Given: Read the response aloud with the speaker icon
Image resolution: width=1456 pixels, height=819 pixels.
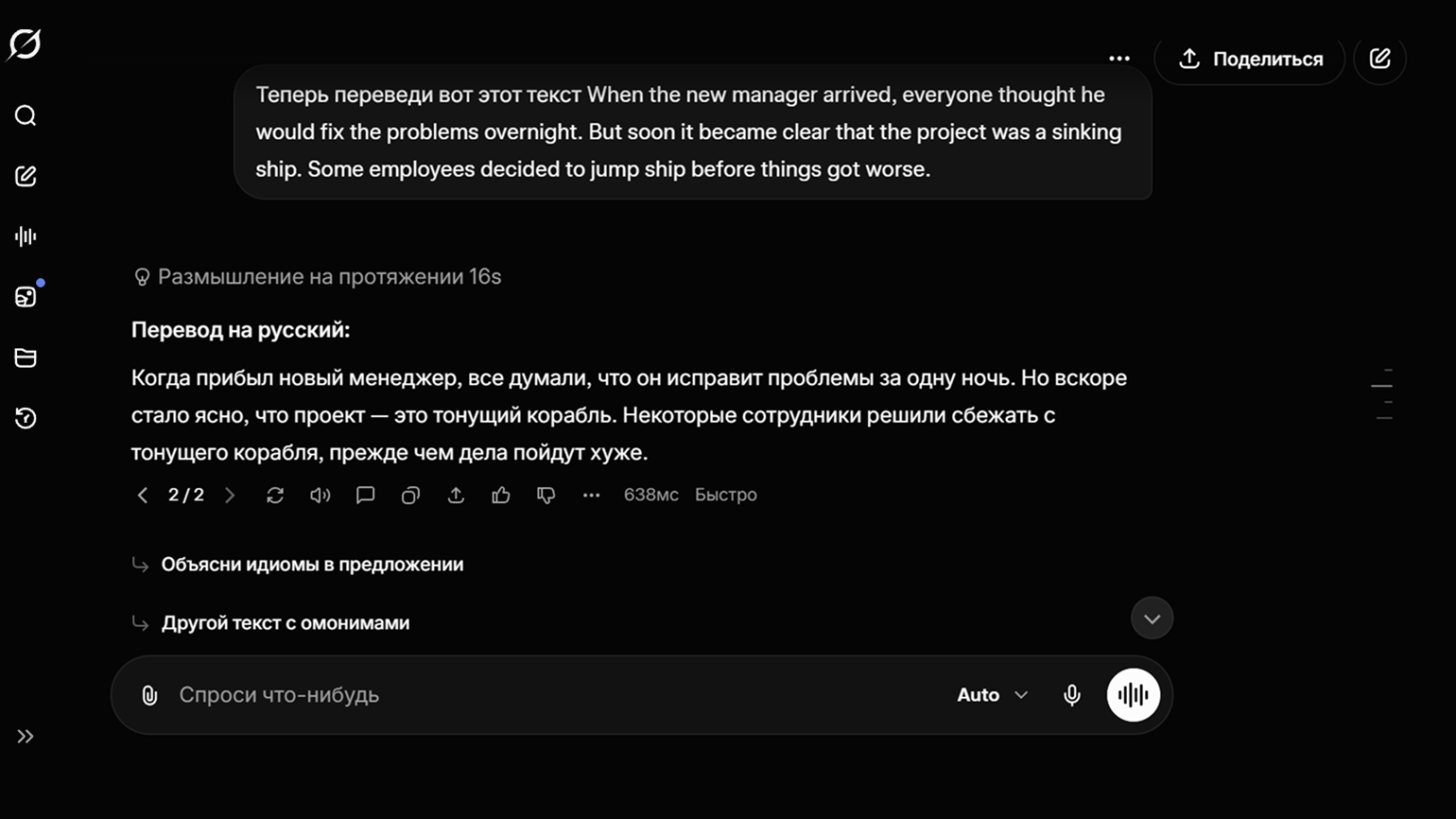Looking at the screenshot, I should (321, 495).
